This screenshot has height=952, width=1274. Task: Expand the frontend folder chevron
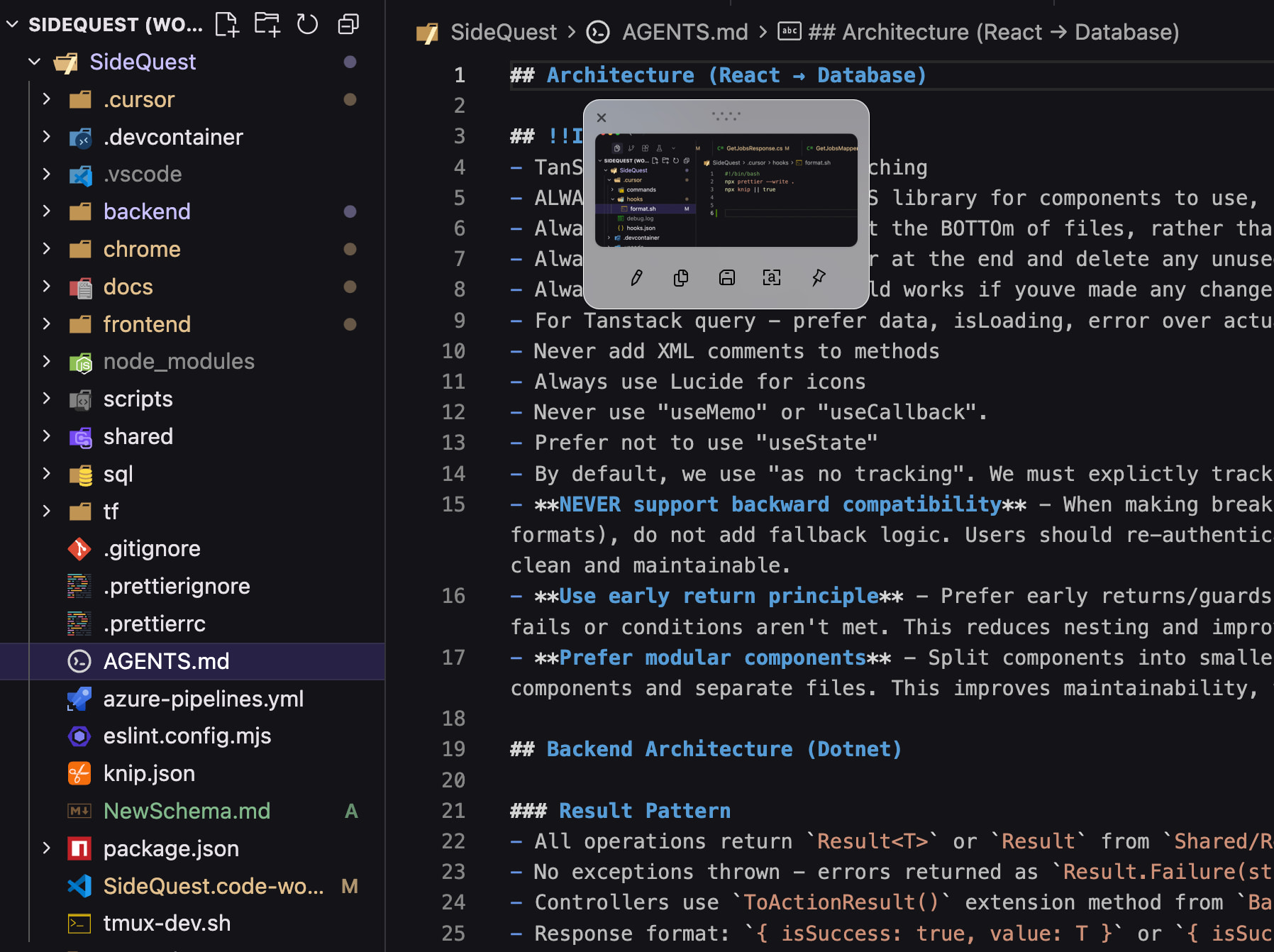(x=47, y=324)
